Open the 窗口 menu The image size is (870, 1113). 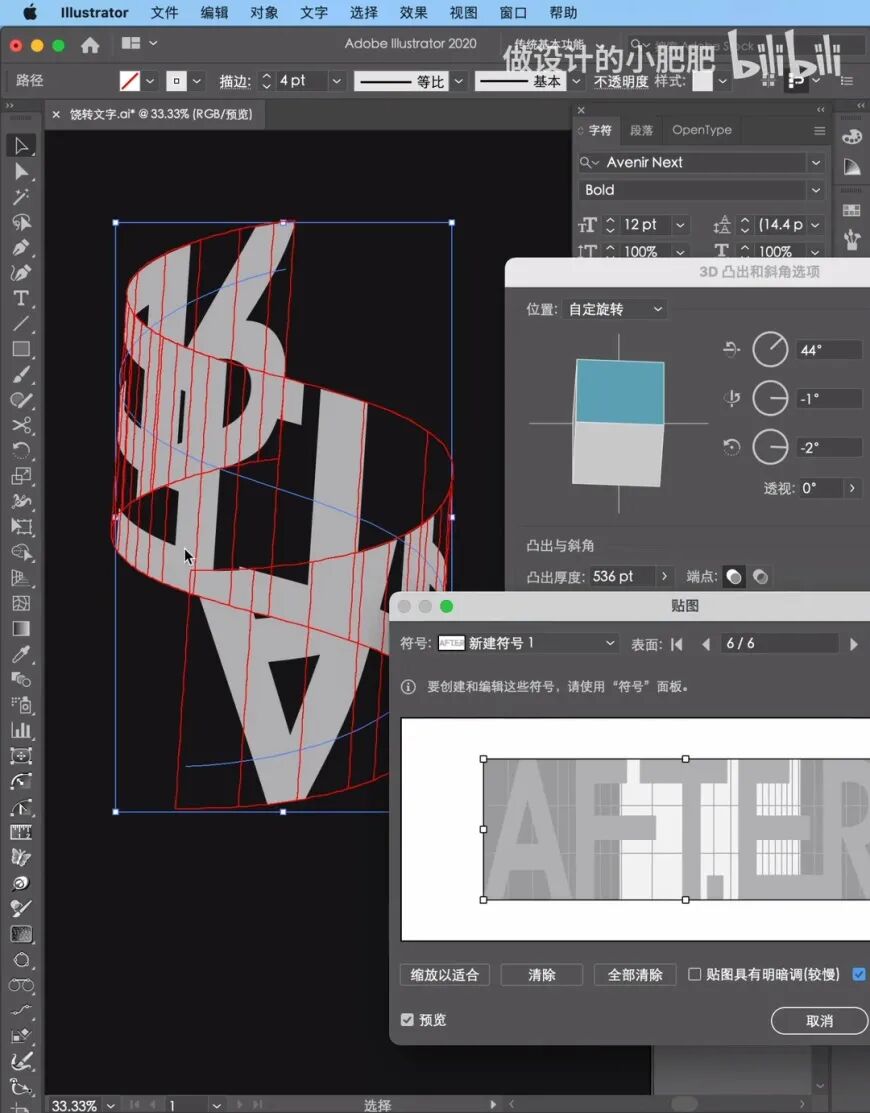click(x=512, y=13)
